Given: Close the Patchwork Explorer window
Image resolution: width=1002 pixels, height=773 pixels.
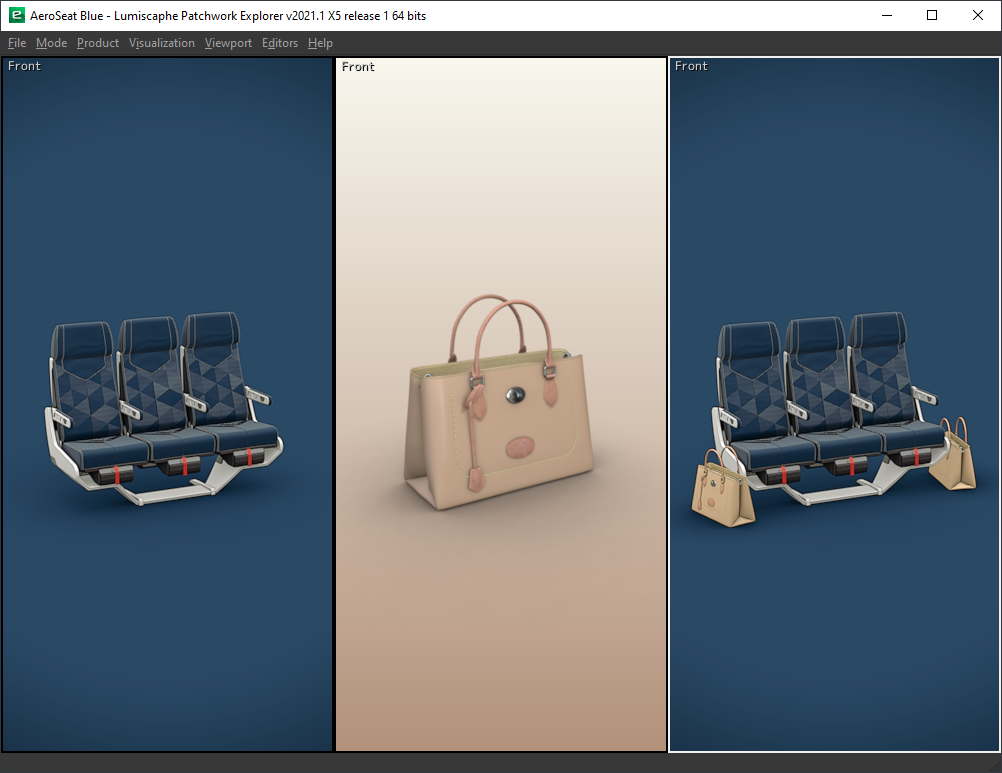Looking at the screenshot, I should [978, 15].
